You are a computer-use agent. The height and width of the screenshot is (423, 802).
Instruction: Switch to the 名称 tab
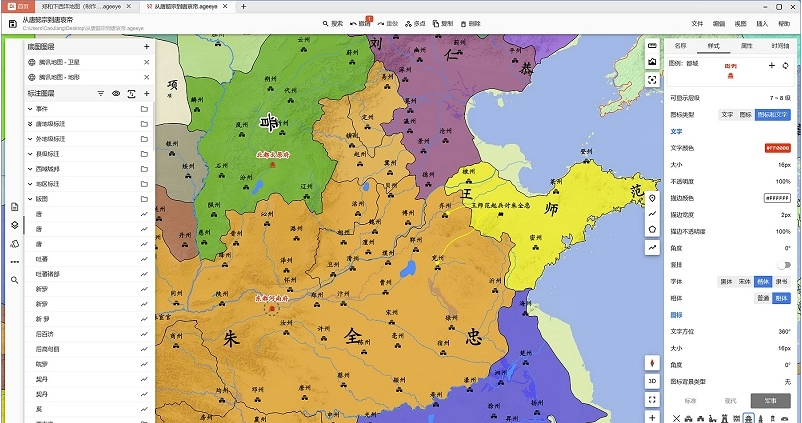pyautogui.click(x=680, y=46)
